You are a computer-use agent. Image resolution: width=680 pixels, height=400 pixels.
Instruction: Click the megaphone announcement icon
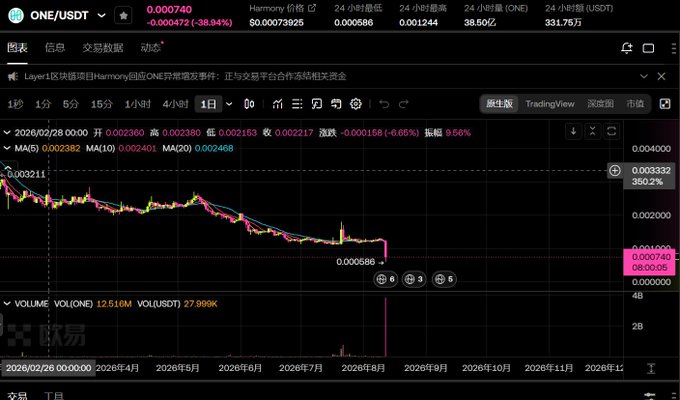(13, 76)
